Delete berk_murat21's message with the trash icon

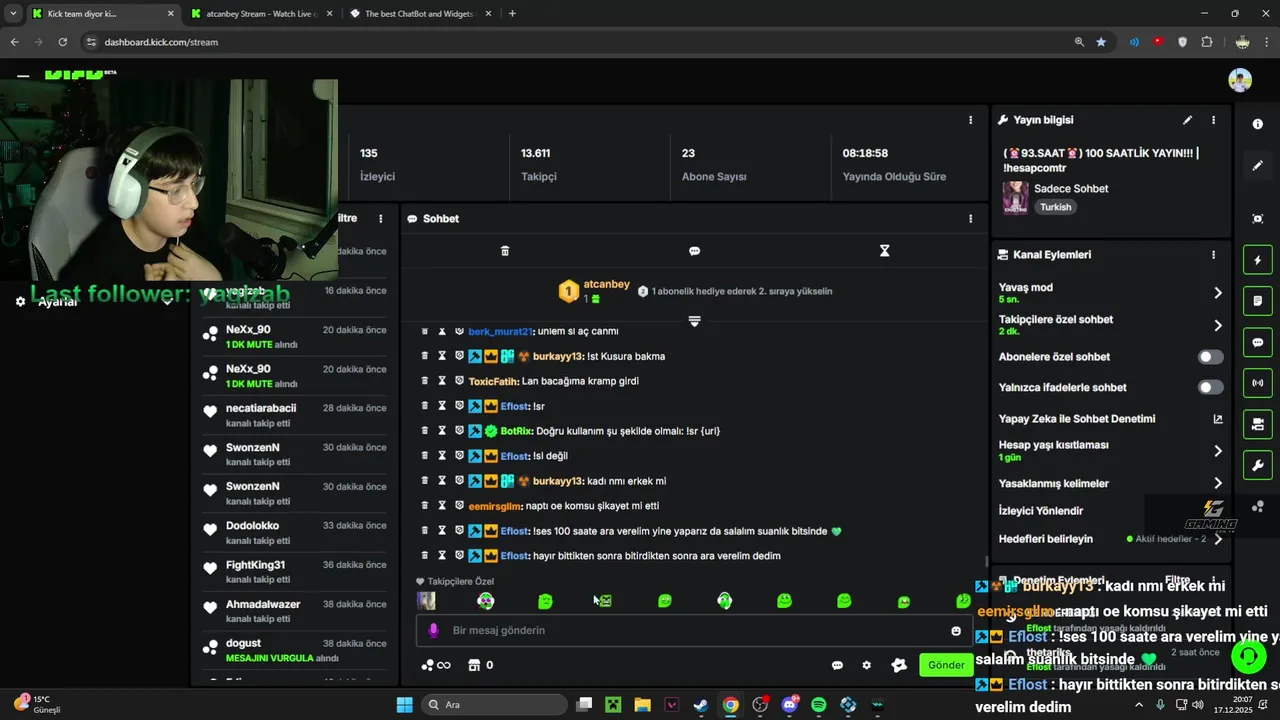(425, 331)
